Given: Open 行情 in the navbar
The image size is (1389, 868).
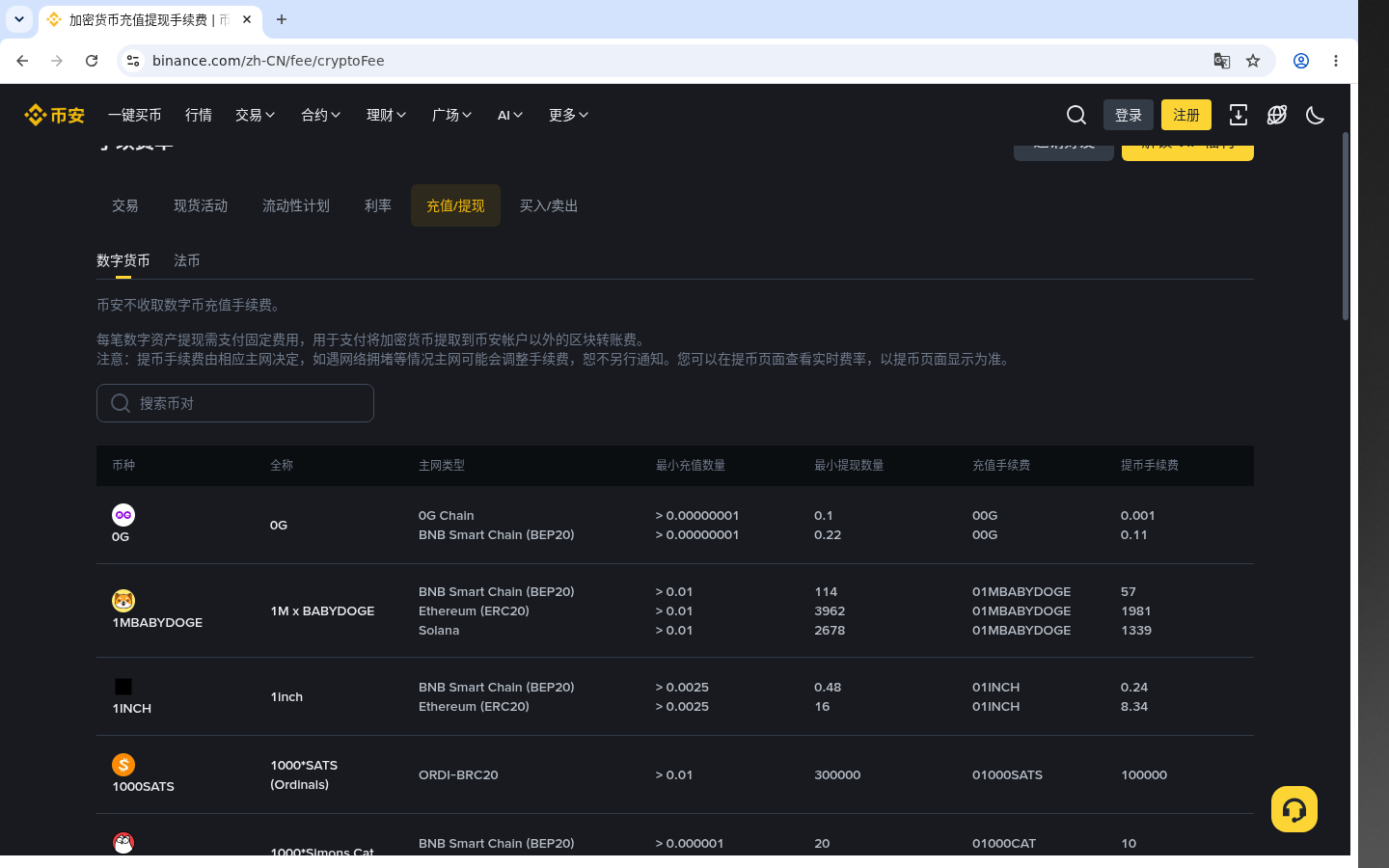Looking at the screenshot, I should [199, 115].
